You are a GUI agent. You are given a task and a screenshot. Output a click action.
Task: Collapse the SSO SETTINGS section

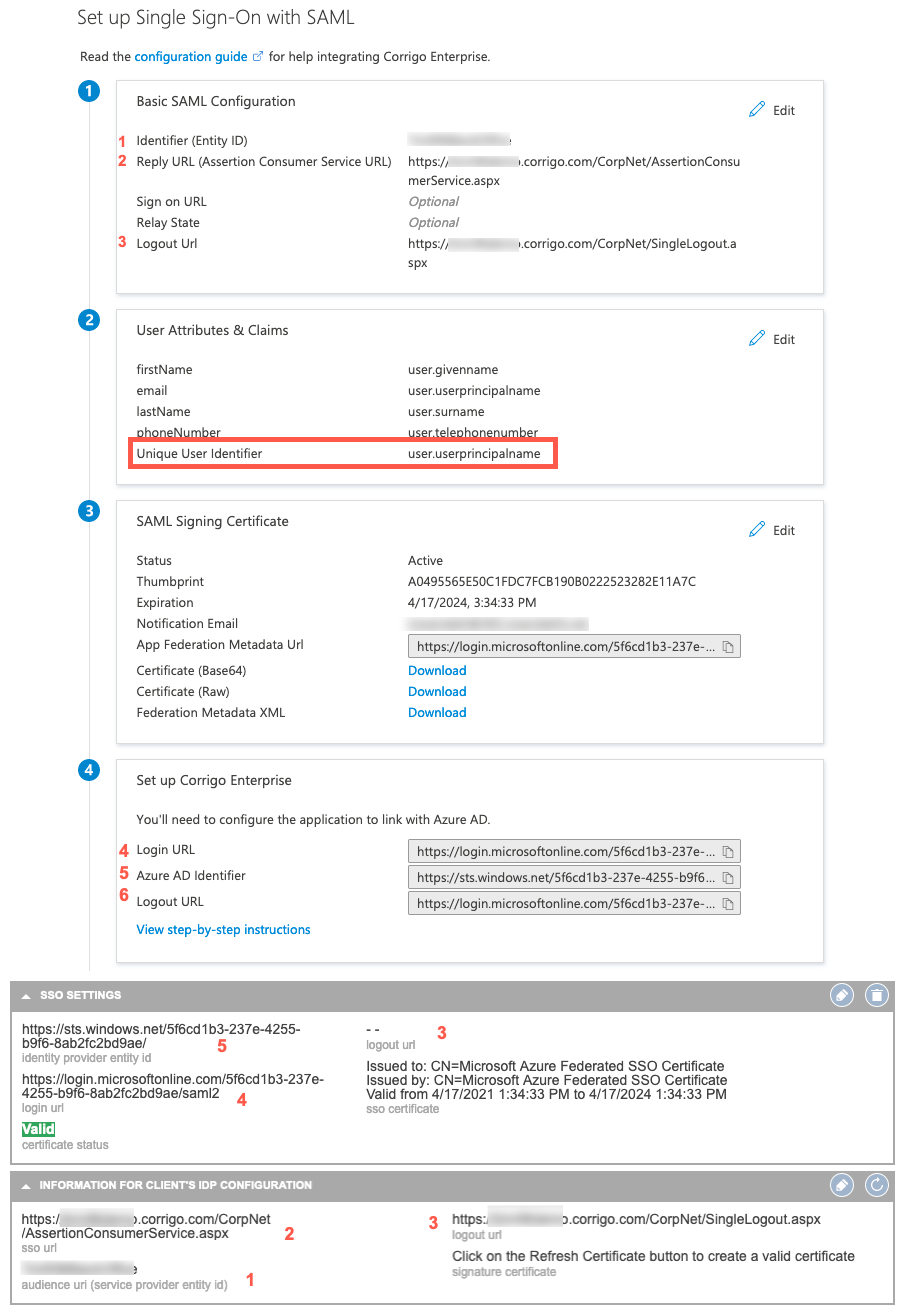[x=25, y=995]
